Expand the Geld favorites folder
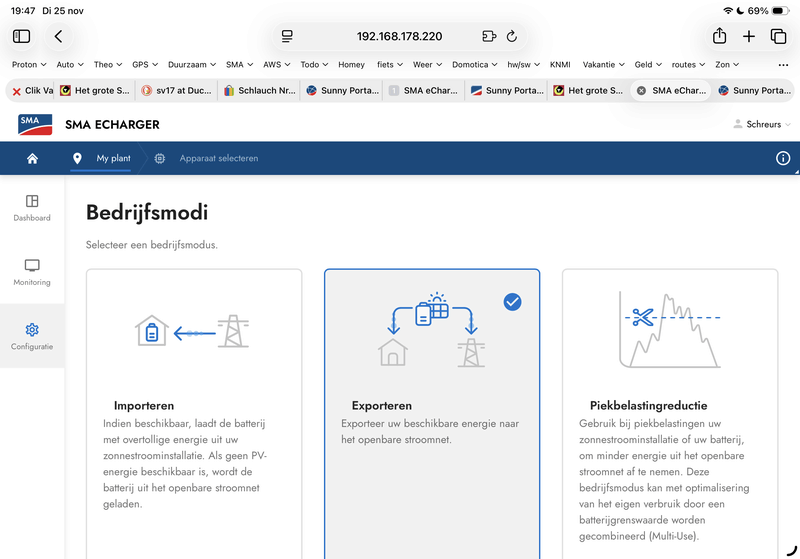This screenshot has width=800, height=559. [x=648, y=65]
